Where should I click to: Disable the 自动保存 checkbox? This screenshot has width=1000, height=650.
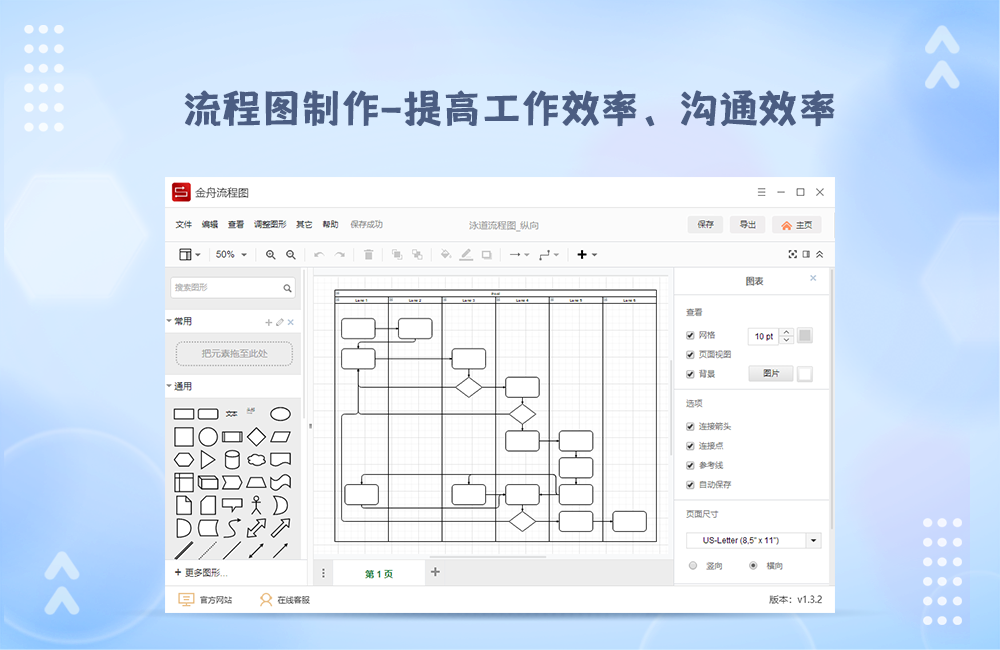[689, 486]
